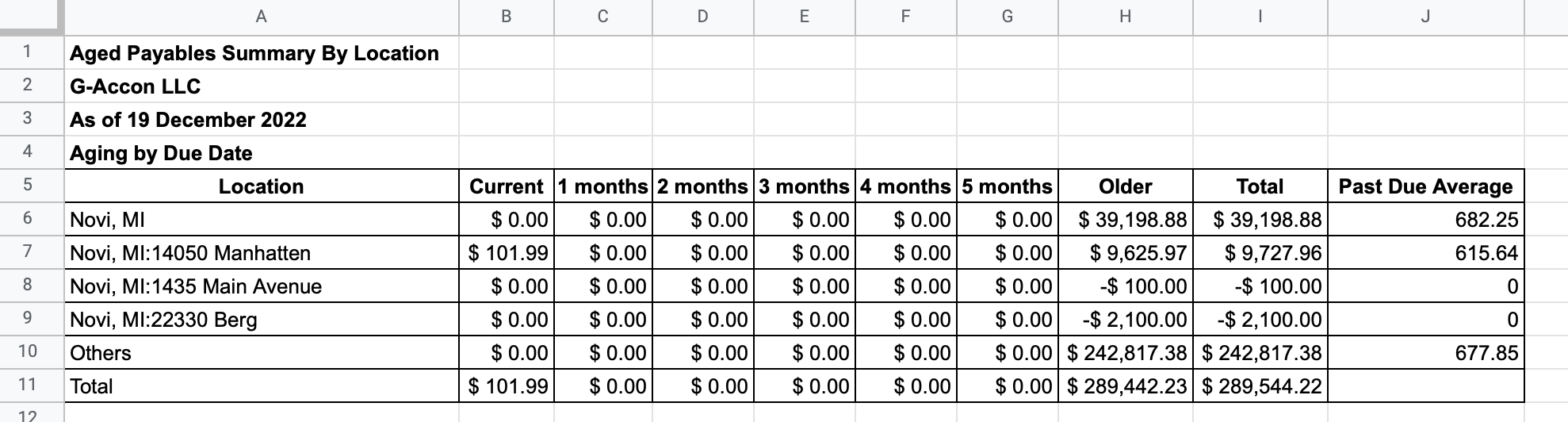
Task: Click the As of 19 December 2022 cell
Action: [261, 119]
